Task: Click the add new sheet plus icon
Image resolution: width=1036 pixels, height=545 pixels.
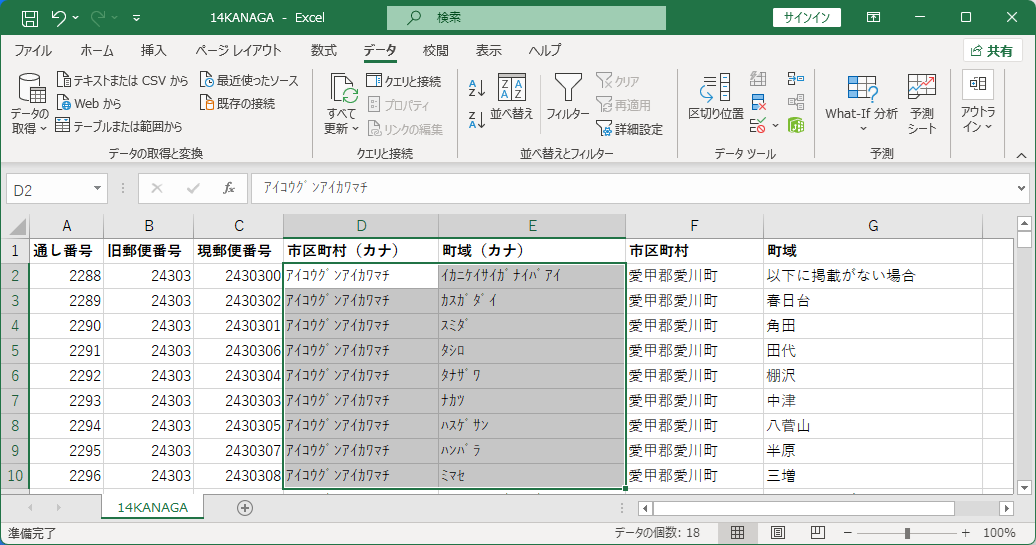Action: tap(244, 508)
